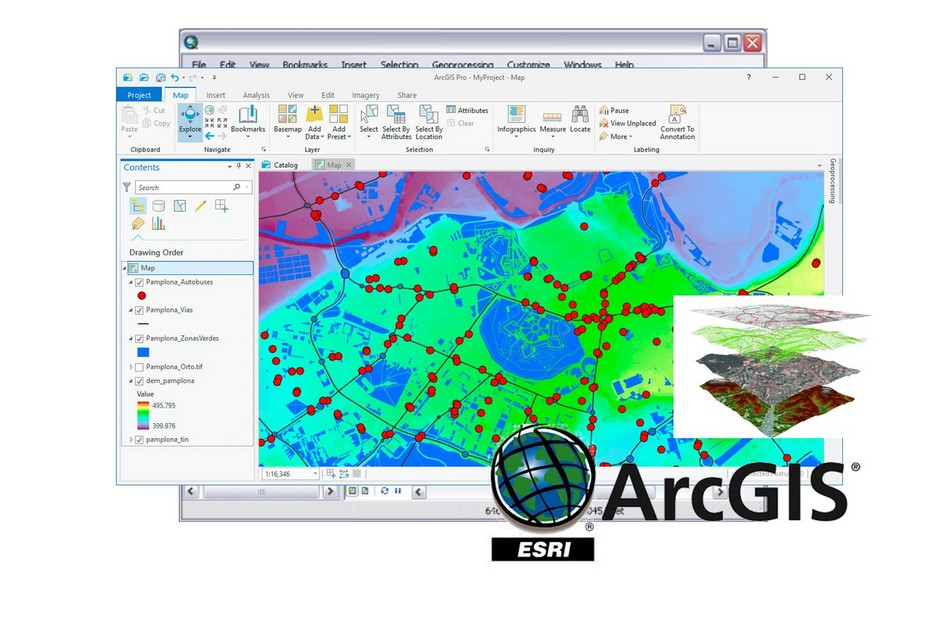The height and width of the screenshot is (620, 937).
Task: Collapse the Pamplona_ZonasVerdes layer legend
Action: pyautogui.click(x=131, y=338)
